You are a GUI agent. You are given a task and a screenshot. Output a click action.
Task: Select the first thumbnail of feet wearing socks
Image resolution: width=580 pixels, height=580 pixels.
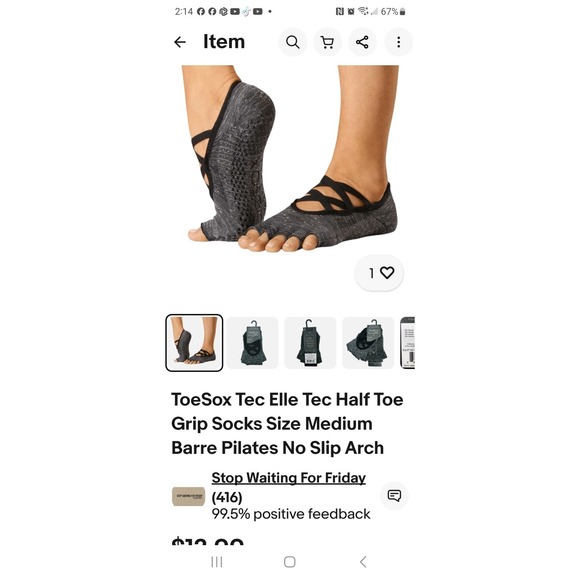point(194,343)
